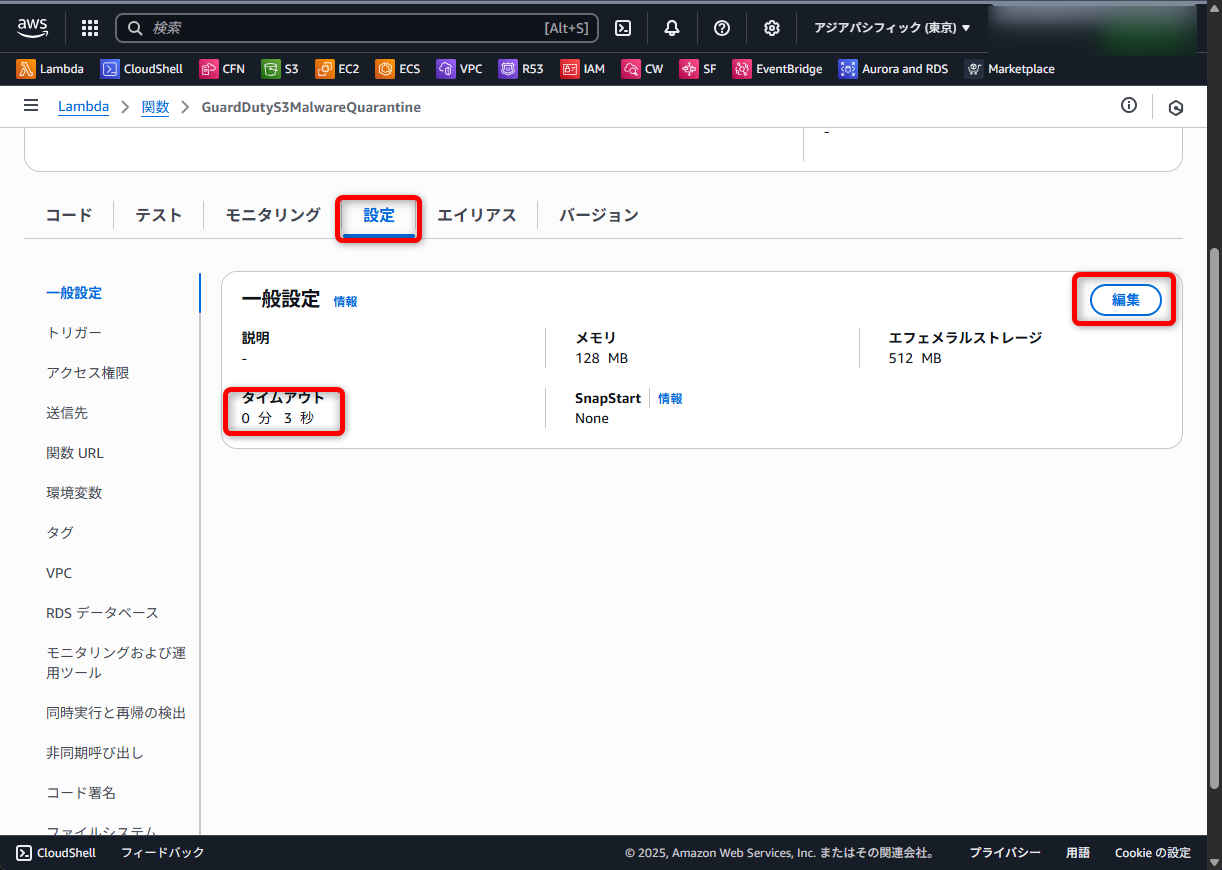The image size is (1222, 870).
Task: Open IAM from the favorites bar
Action: point(583,69)
